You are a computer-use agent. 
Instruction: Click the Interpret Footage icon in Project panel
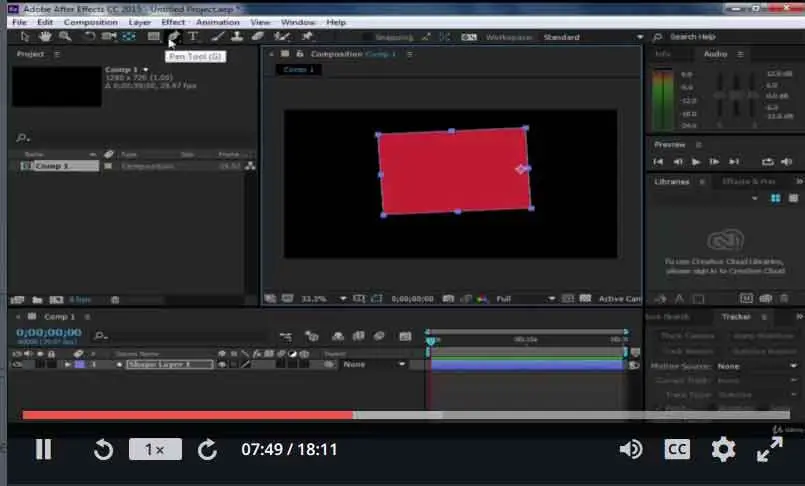pos(17,300)
